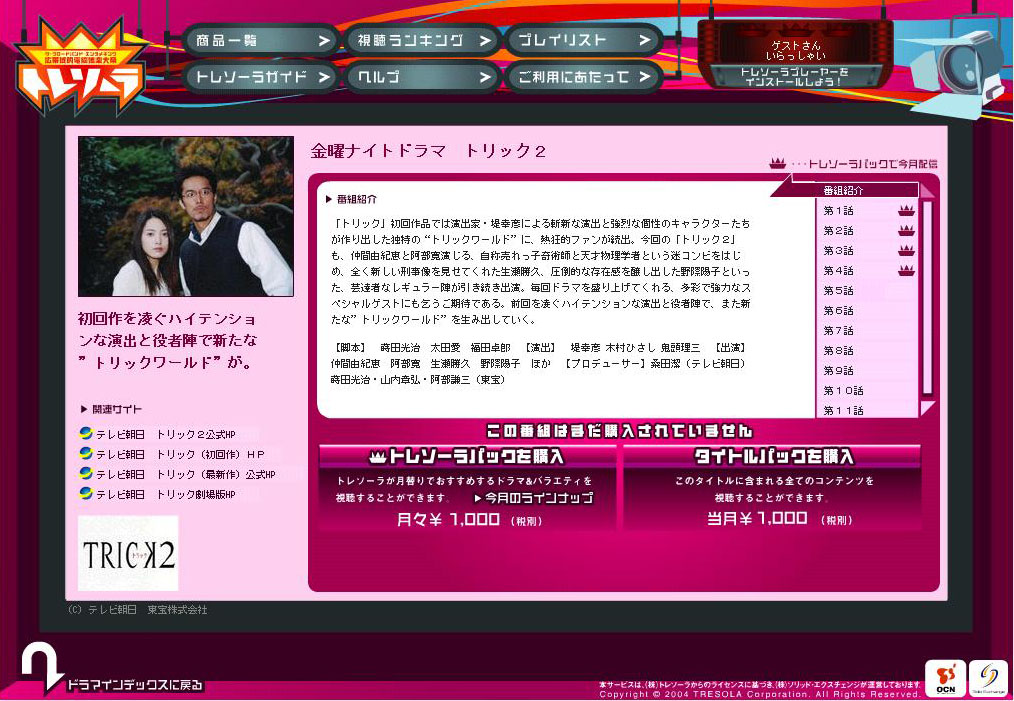This screenshot has height=701, width=1014.
Task: Click the 当月¥1,000 price text
Action: click(x=779, y=519)
